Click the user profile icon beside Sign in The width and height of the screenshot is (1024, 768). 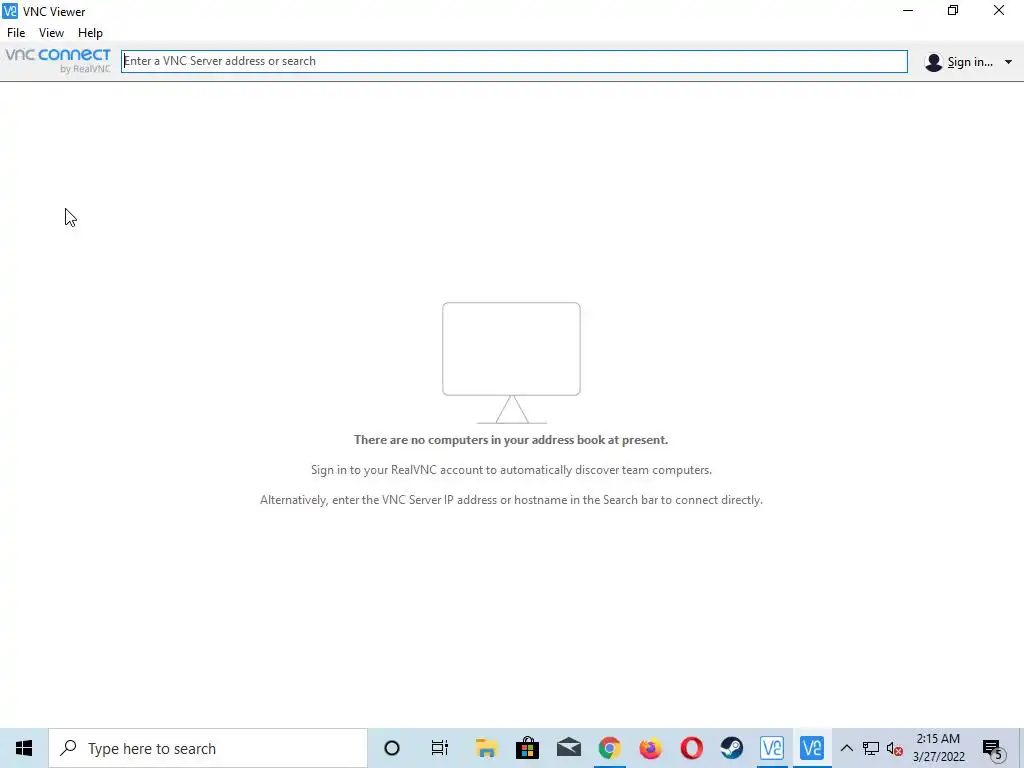click(x=934, y=62)
